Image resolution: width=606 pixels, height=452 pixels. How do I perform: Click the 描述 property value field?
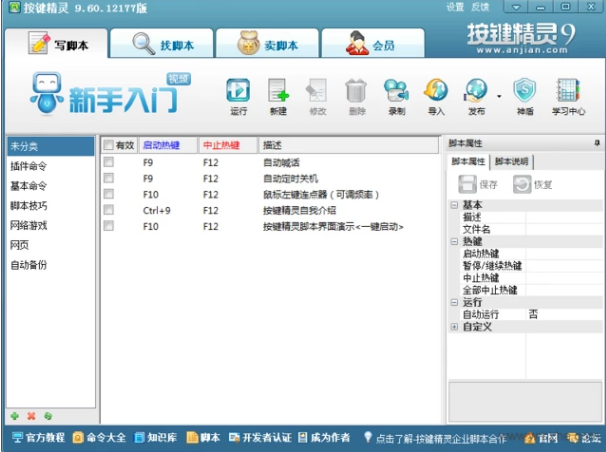point(563,217)
